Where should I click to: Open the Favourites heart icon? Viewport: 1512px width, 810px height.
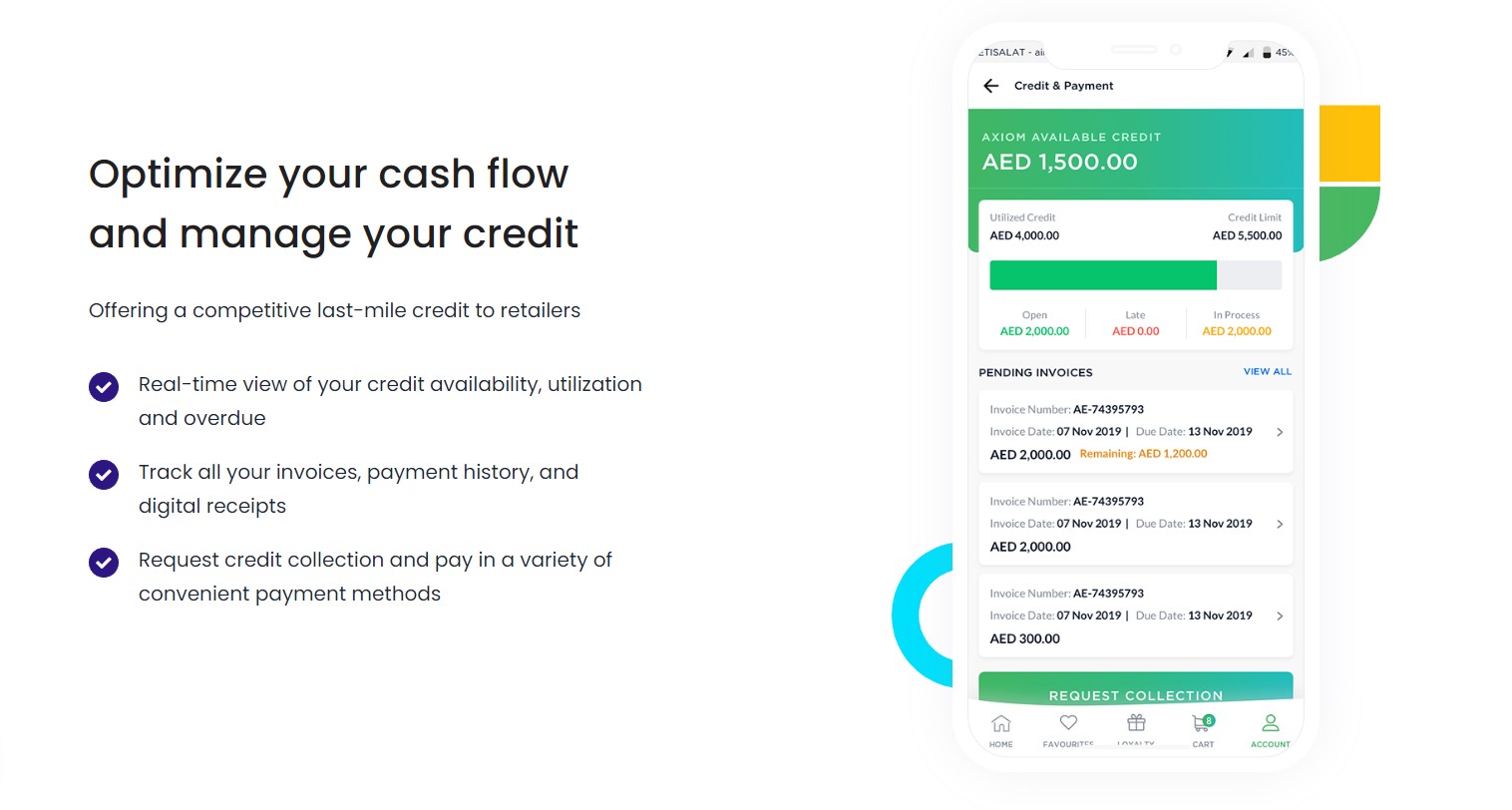click(x=1068, y=722)
